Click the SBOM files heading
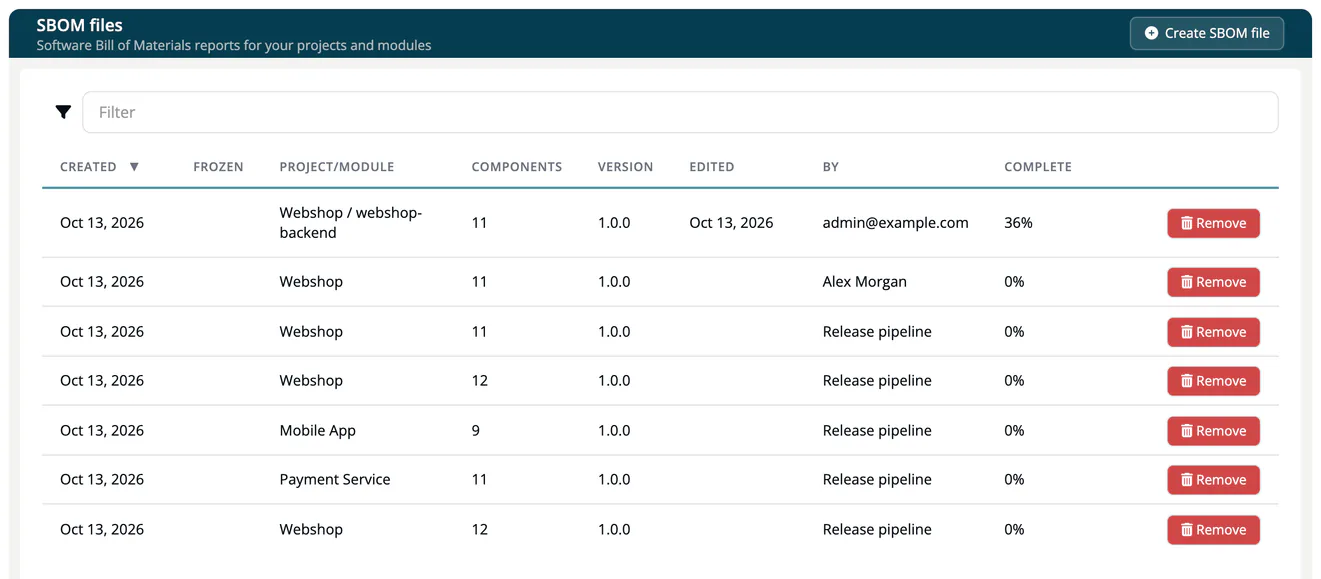Screen dimensions: 1321x579 [x=80, y=26]
